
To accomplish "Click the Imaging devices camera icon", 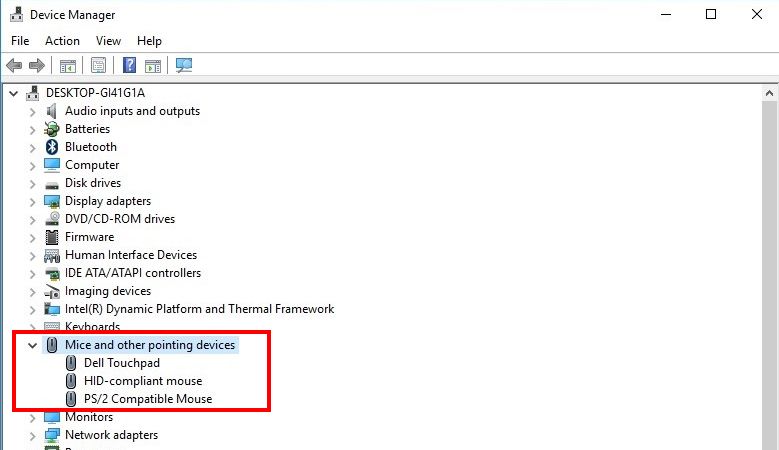I will 52,291.
